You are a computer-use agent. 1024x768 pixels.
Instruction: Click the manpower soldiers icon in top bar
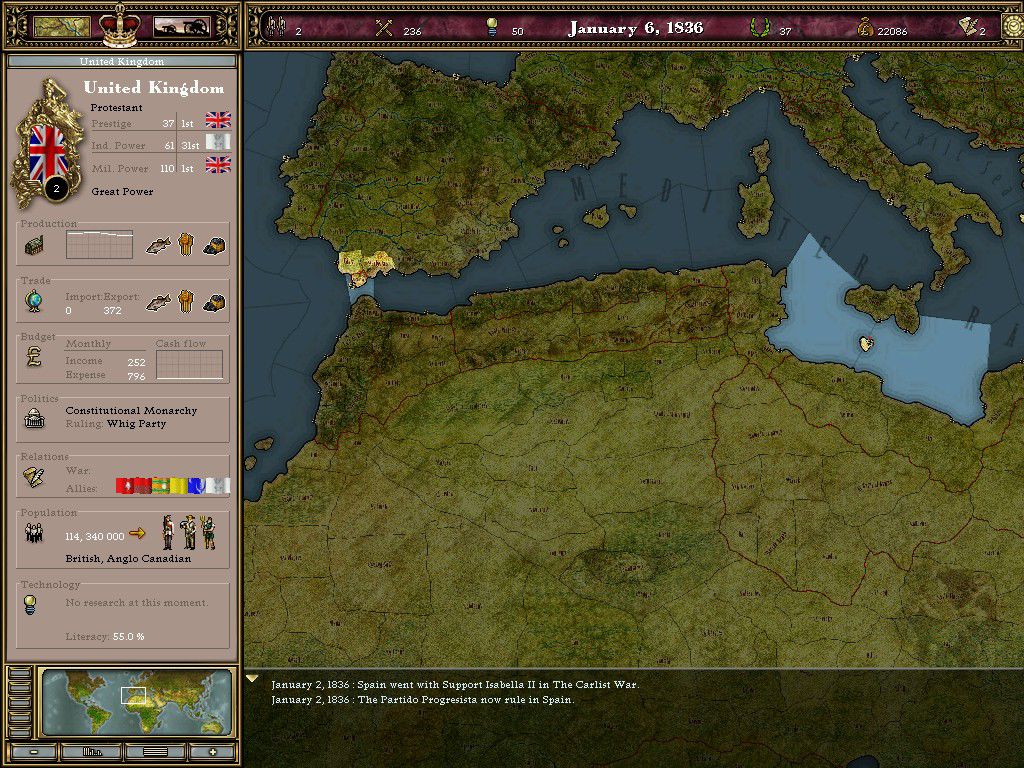[278, 27]
